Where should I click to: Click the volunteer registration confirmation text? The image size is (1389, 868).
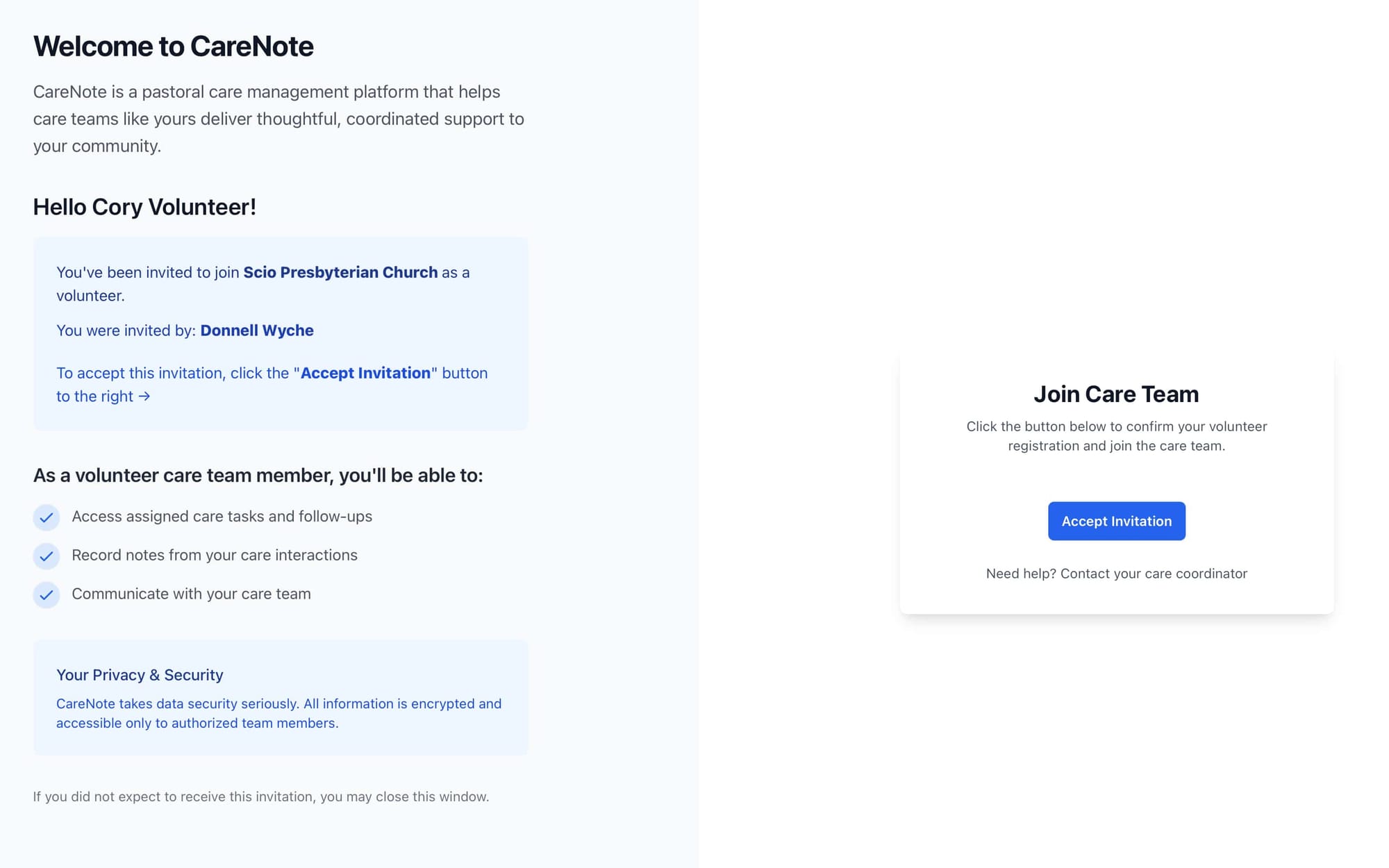pos(1116,436)
